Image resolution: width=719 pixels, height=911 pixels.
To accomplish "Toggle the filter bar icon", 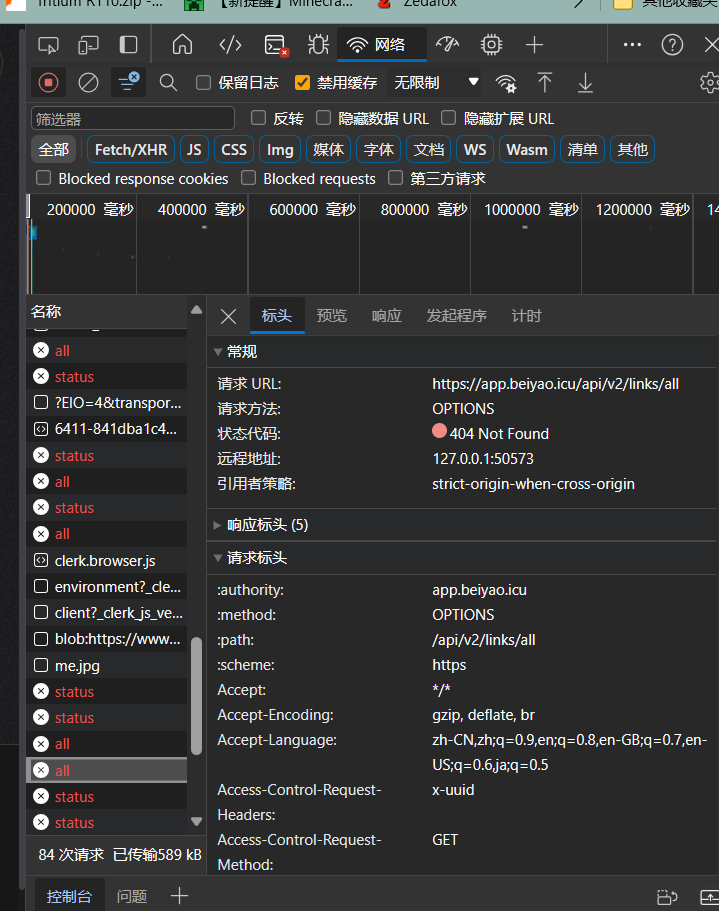I will point(128,83).
